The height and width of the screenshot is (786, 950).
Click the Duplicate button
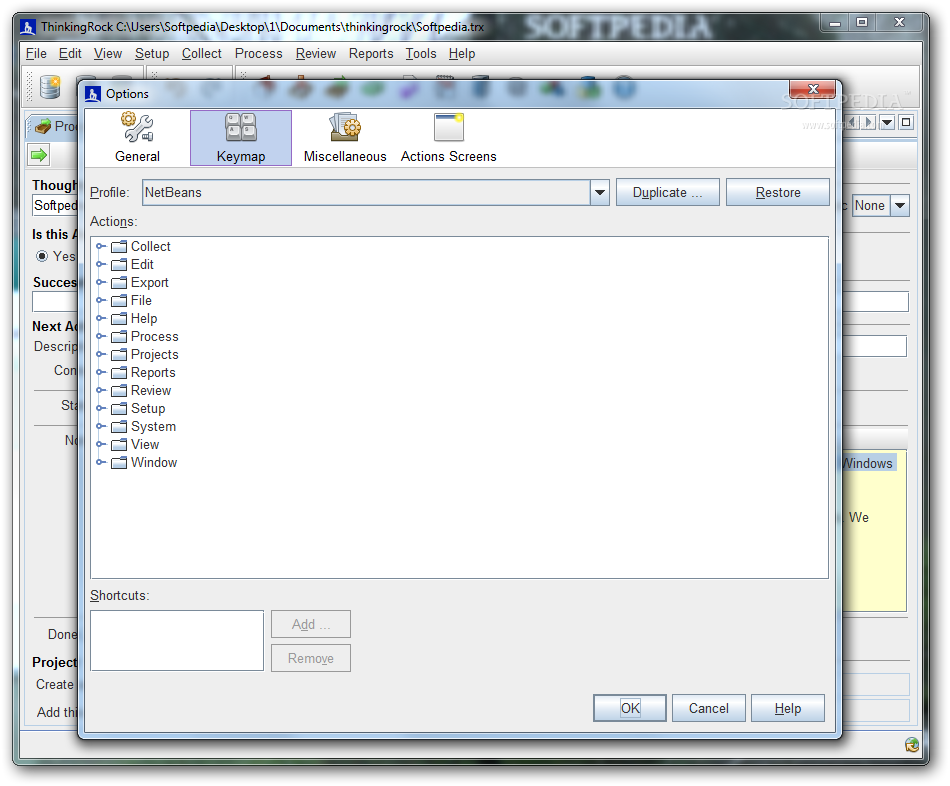[668, 193]
